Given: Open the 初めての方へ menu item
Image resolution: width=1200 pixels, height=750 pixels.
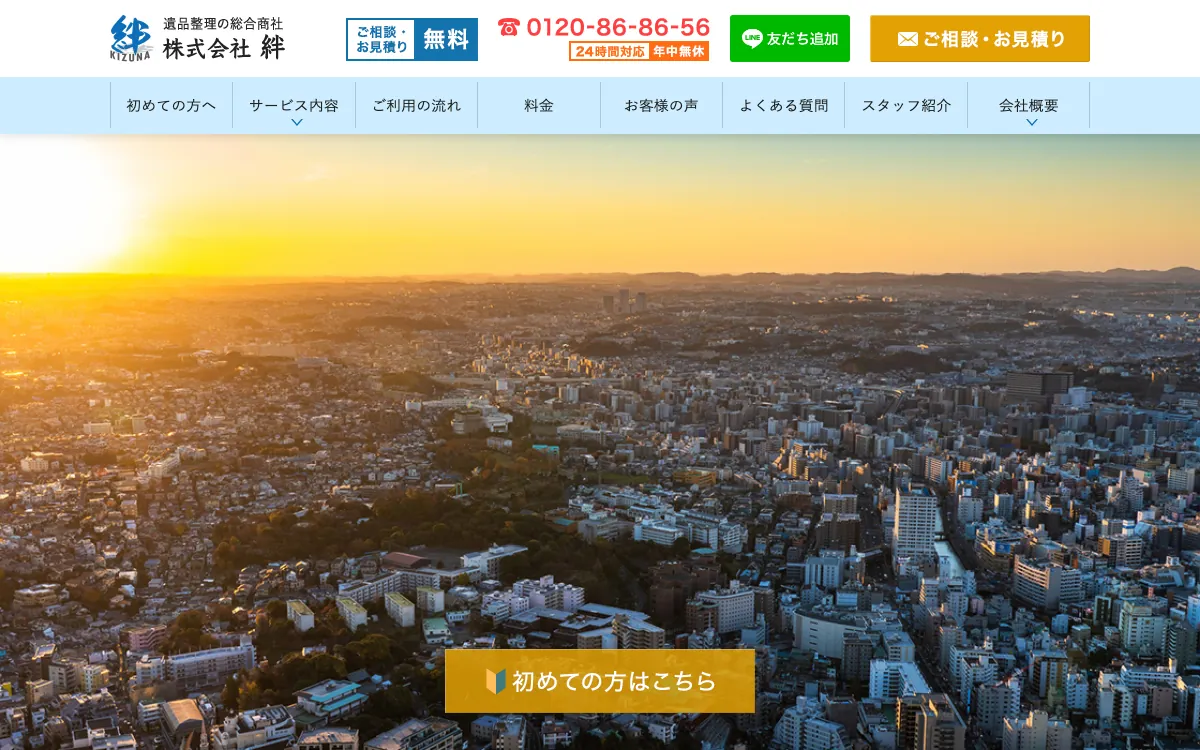Looking at the screenshot, I should (171, 105).
